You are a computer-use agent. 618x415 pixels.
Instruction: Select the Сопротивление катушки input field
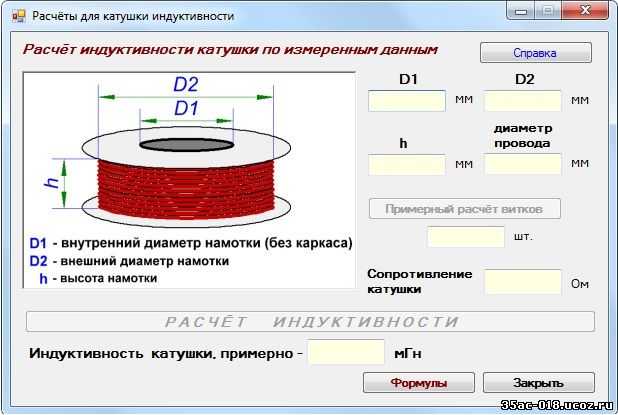(x=523, y=282)
